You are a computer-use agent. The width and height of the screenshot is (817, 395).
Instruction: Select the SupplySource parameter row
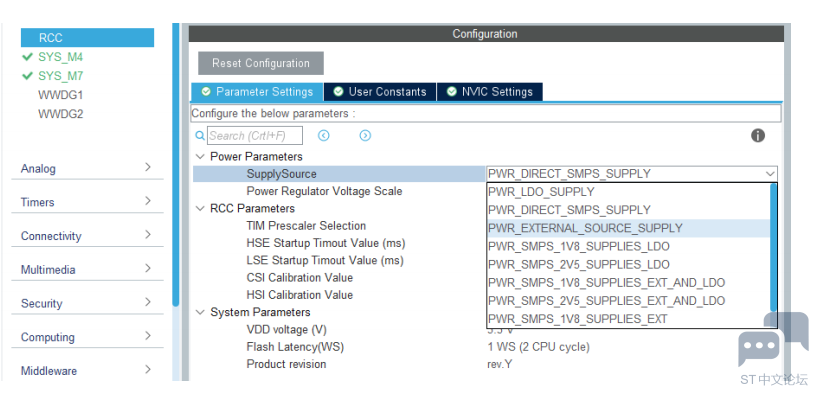pos(339,174)
